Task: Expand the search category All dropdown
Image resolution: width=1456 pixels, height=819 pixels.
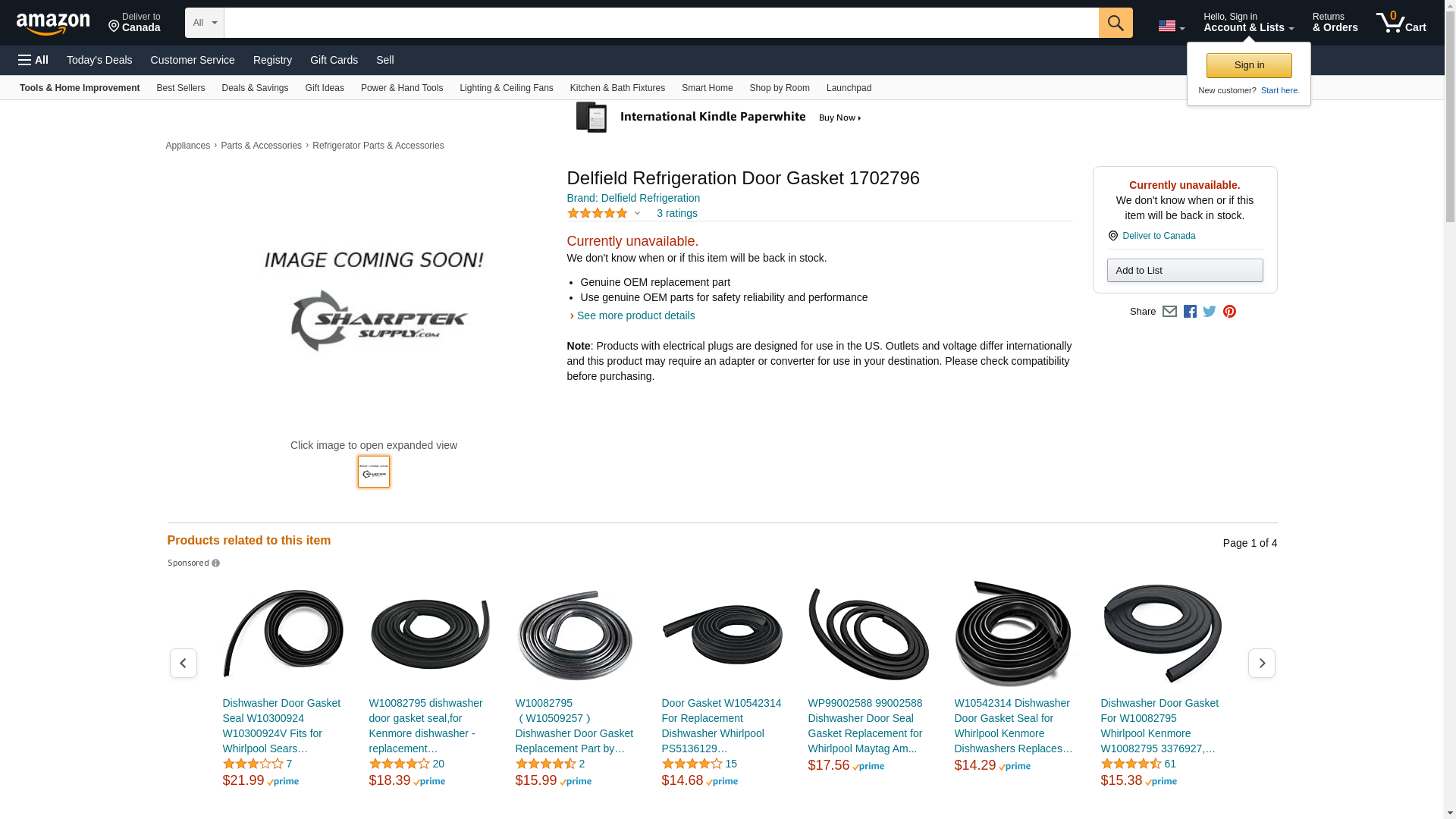Action: (x=205, y=23)
